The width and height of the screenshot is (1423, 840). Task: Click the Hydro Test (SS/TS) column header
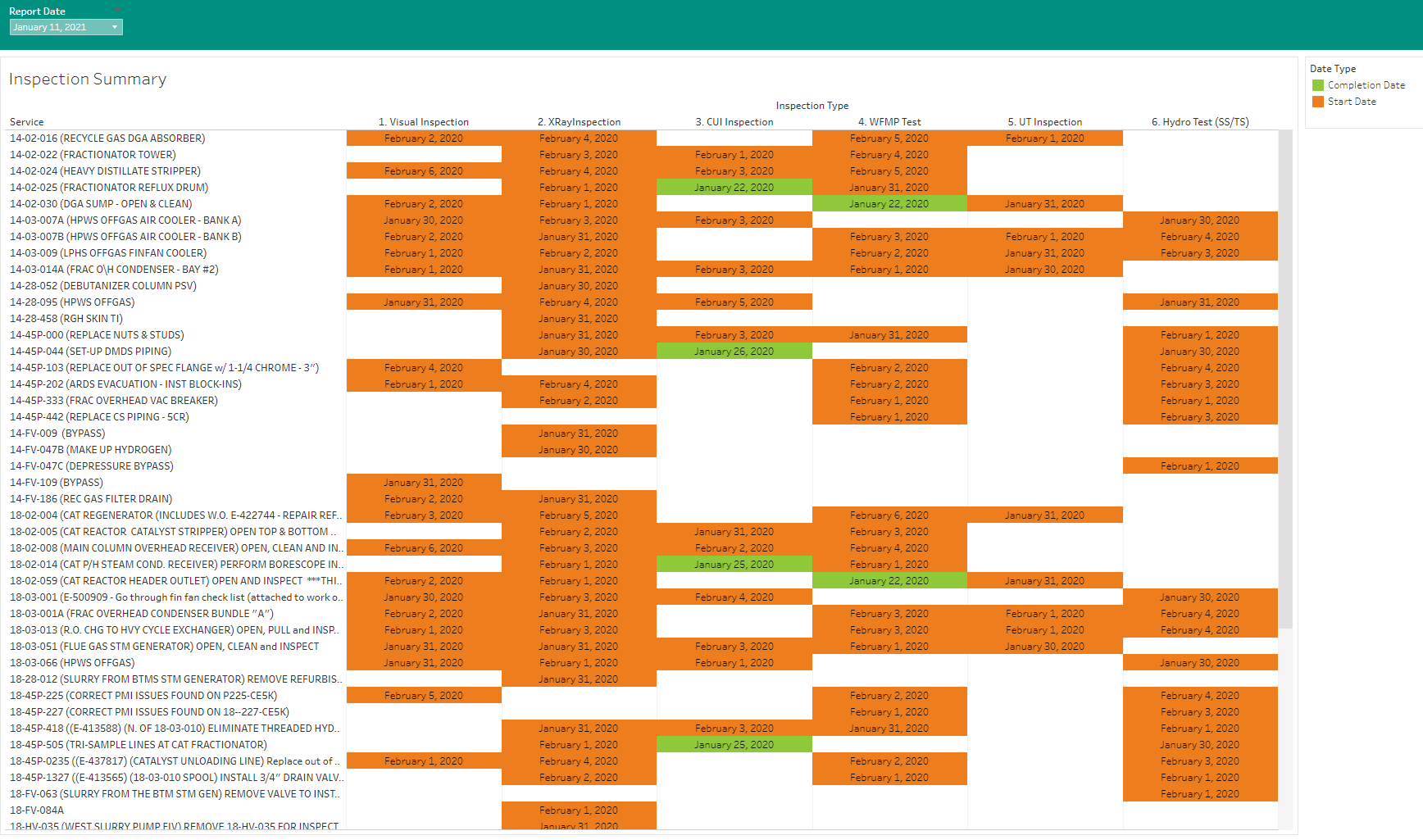pyautogui.click(x=1200, y=122)
